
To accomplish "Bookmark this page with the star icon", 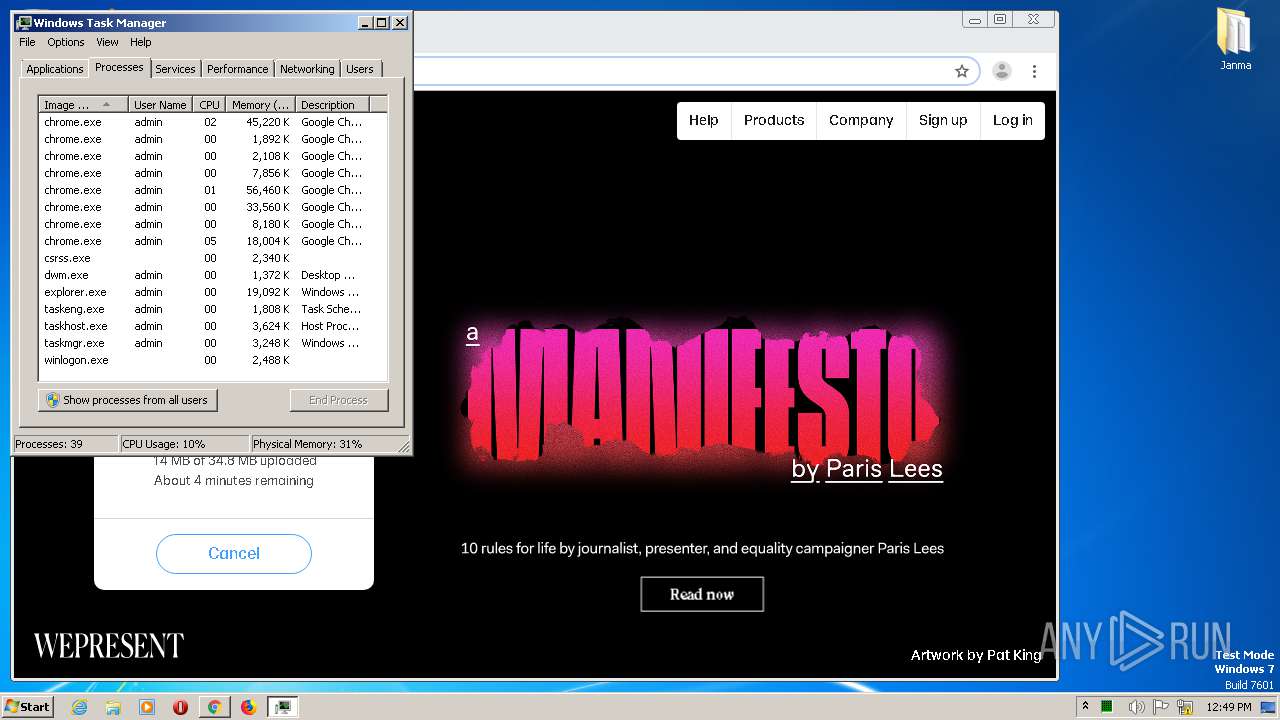I will click(962, 71).
